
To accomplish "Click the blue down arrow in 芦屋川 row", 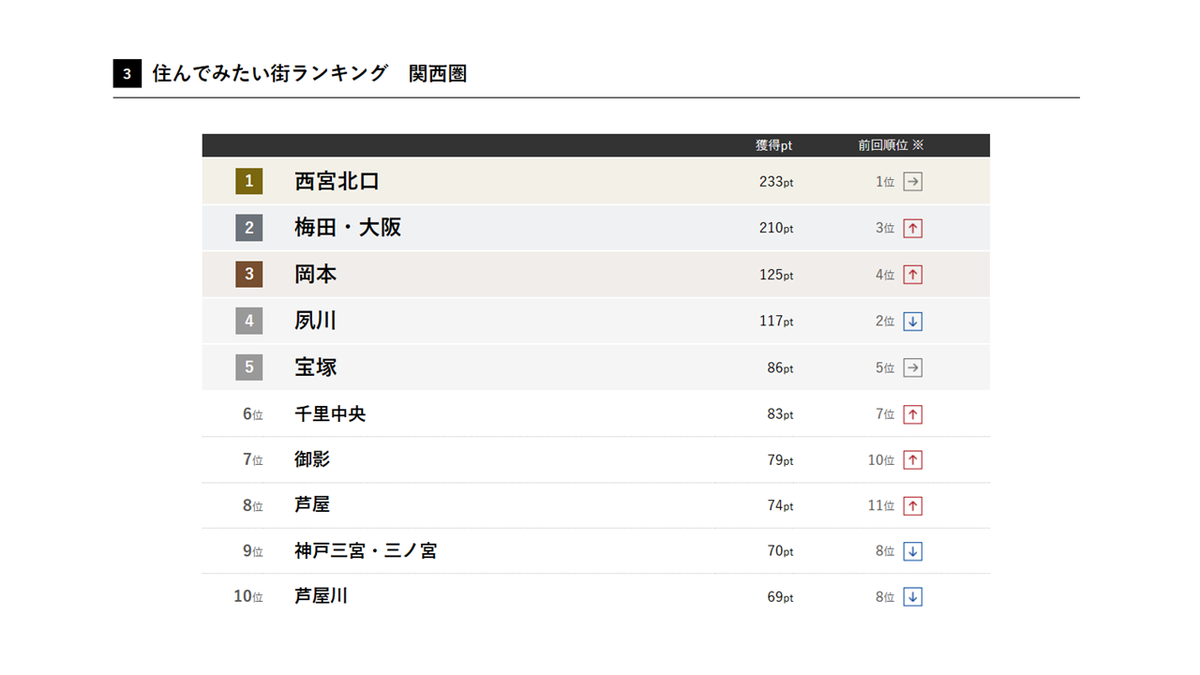I will [x=912, y=597].
